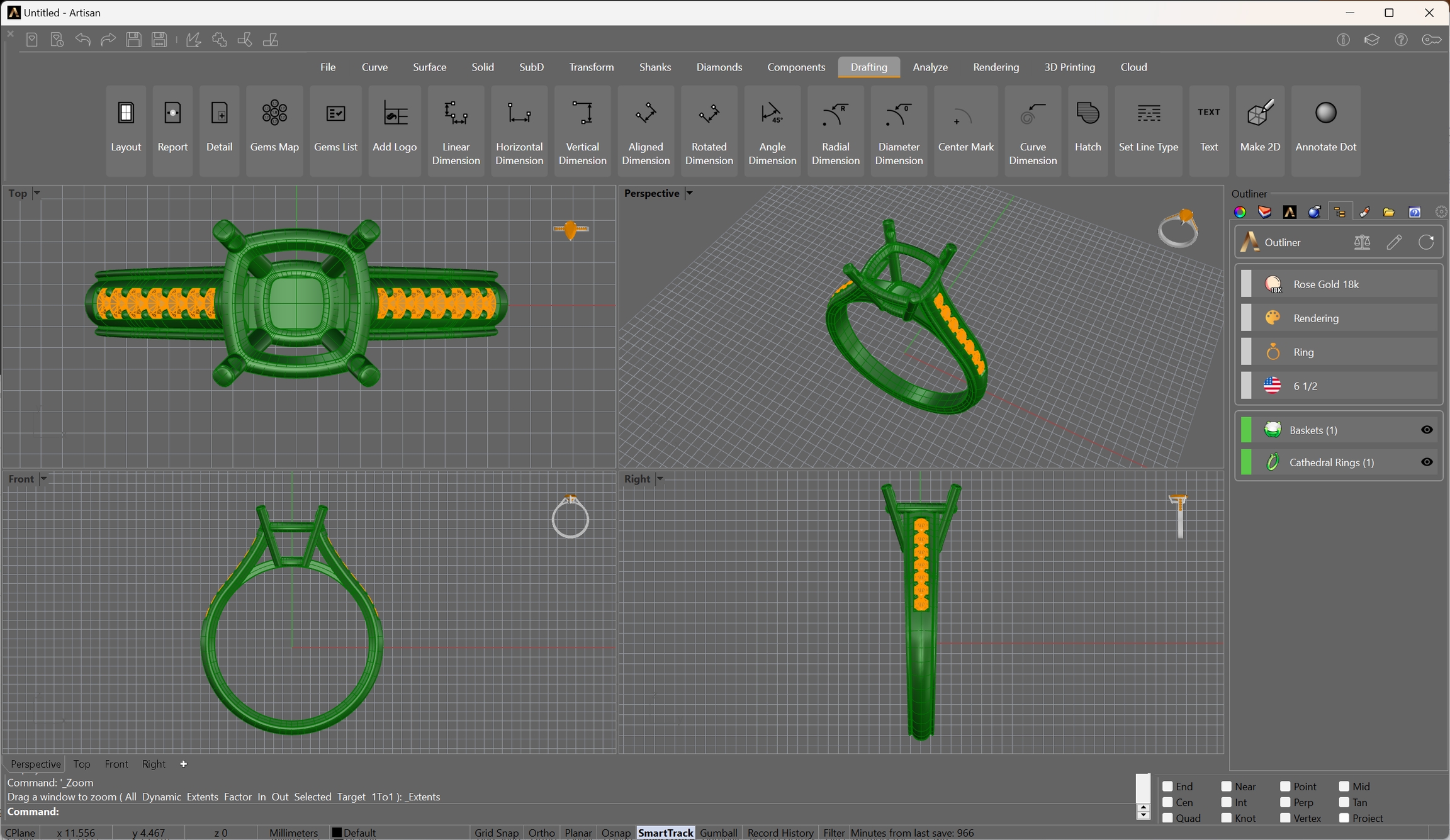The width and height of the screenshot is (1450, 840).
Task: Enable the End osnap checkbox
Action: pos(1167,787)
